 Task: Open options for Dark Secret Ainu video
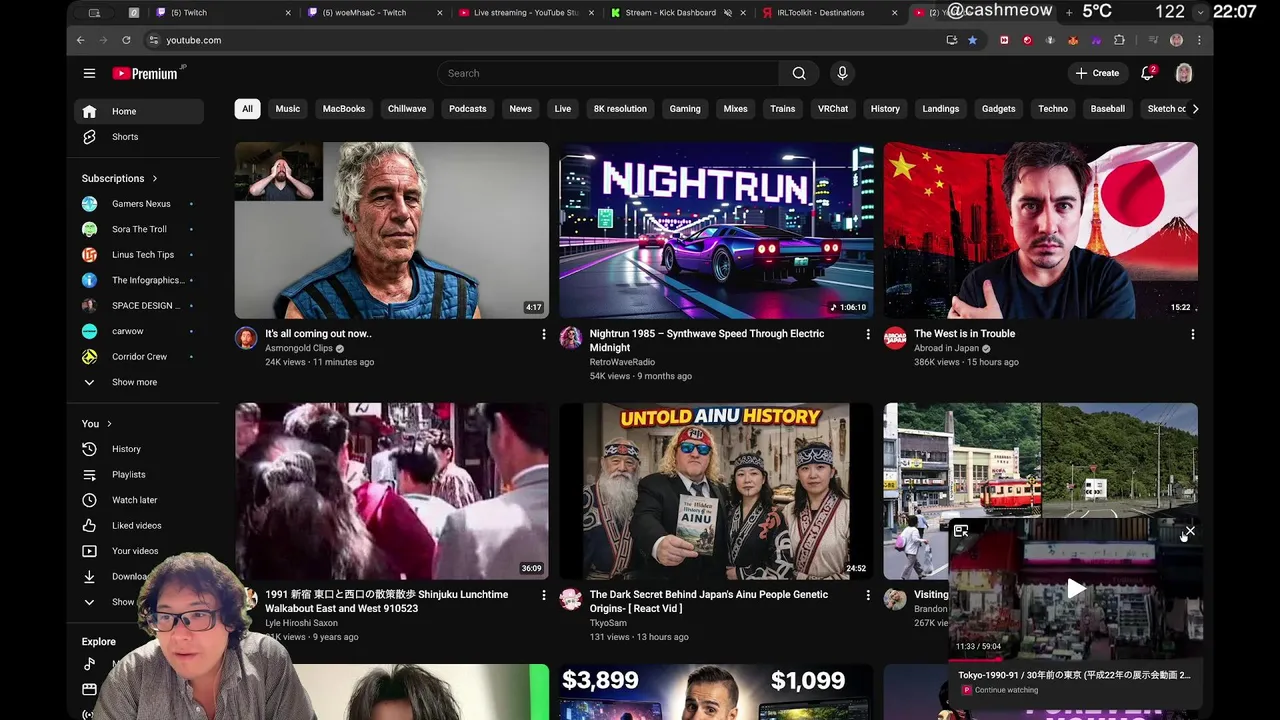(868, 595)
